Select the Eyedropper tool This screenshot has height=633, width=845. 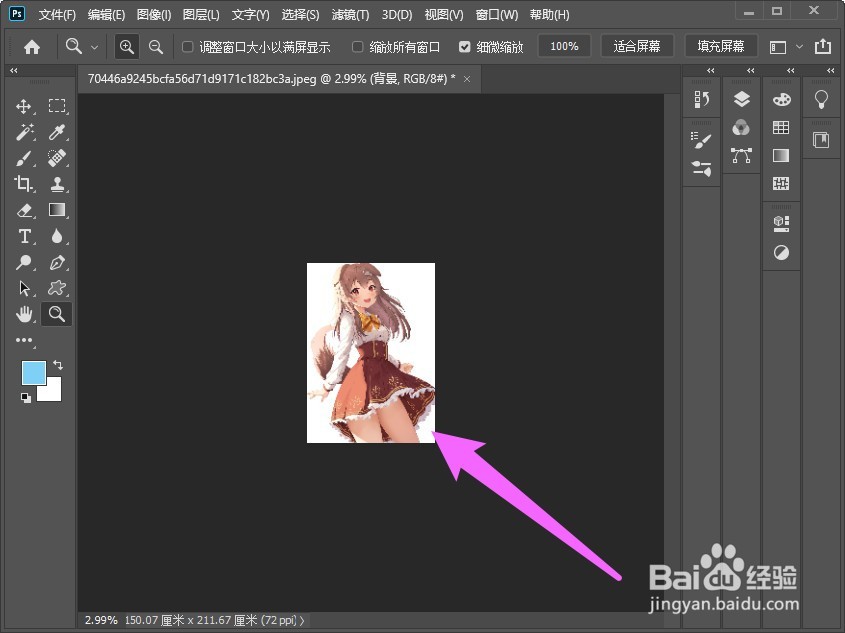pyautogui.click(x=57, y=132)
